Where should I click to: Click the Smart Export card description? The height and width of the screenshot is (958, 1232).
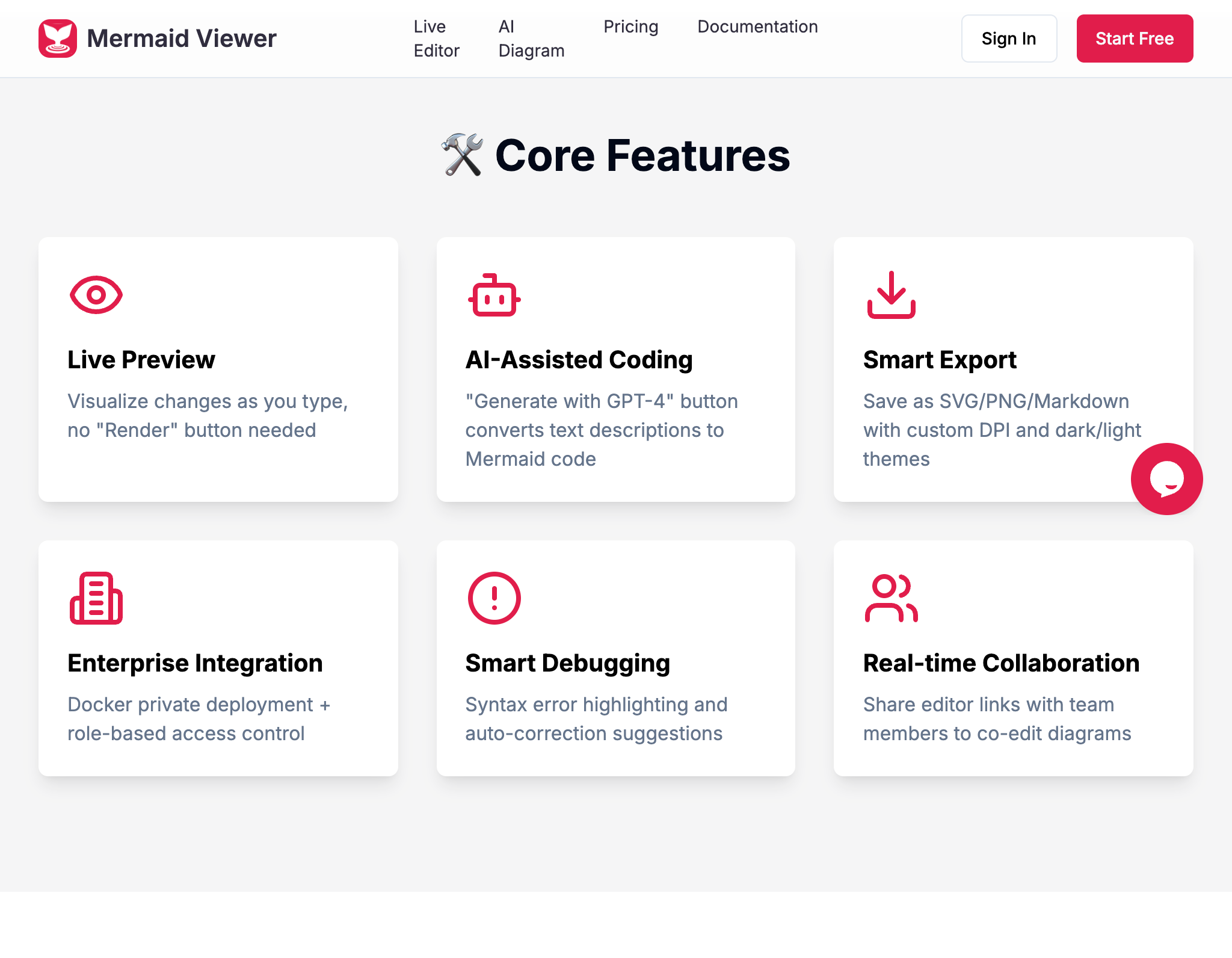1002,430
